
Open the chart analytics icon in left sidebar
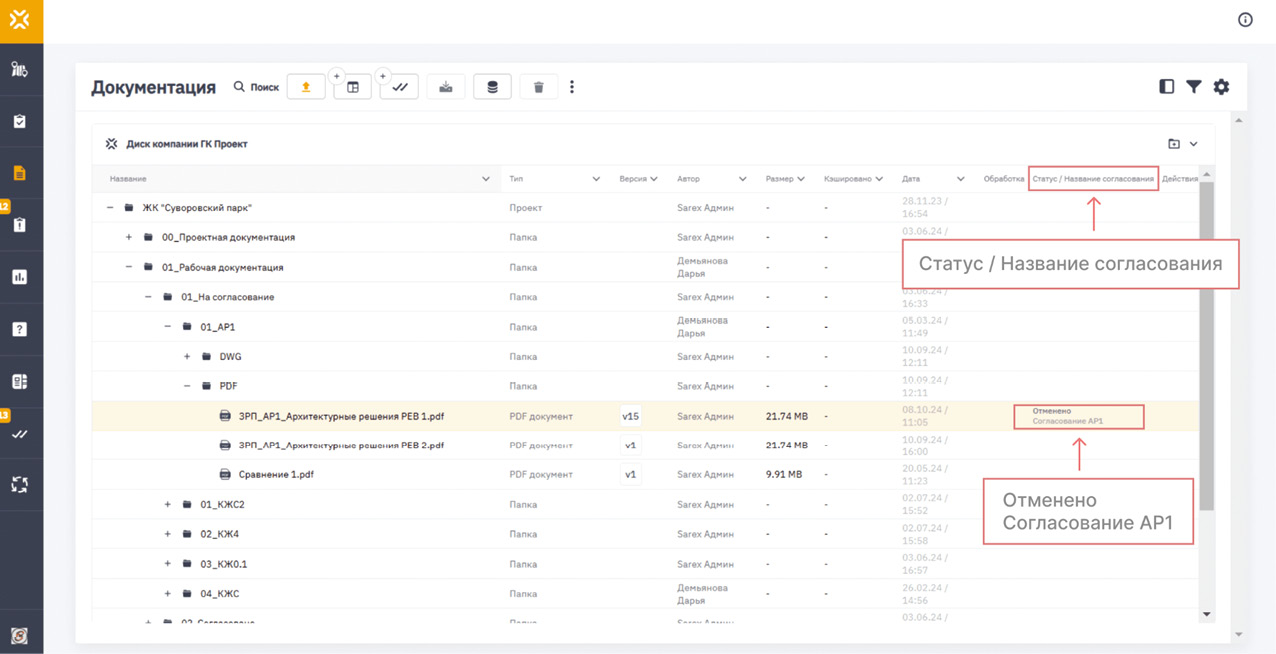coord(20,277)
